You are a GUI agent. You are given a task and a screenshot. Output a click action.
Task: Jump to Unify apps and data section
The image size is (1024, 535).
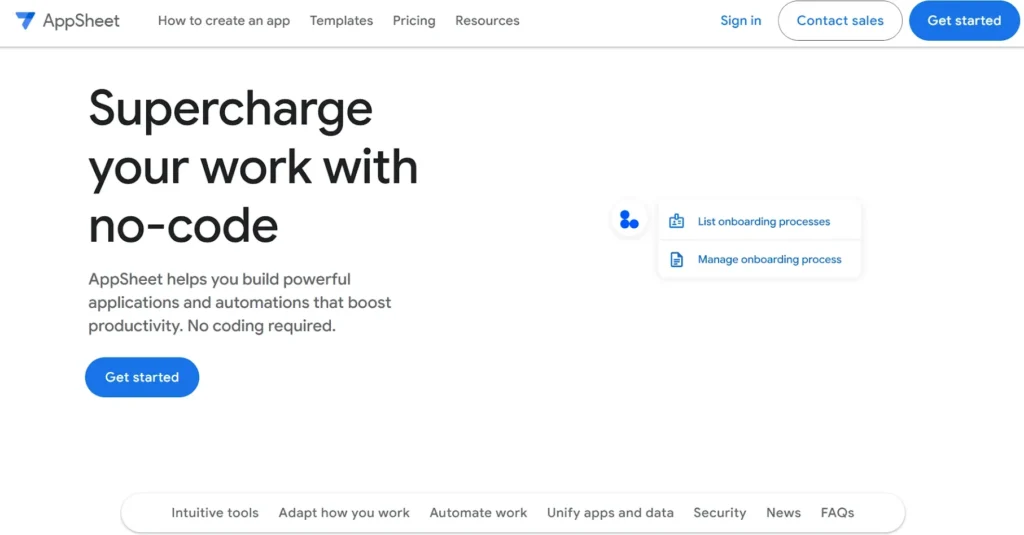[610, 513]
